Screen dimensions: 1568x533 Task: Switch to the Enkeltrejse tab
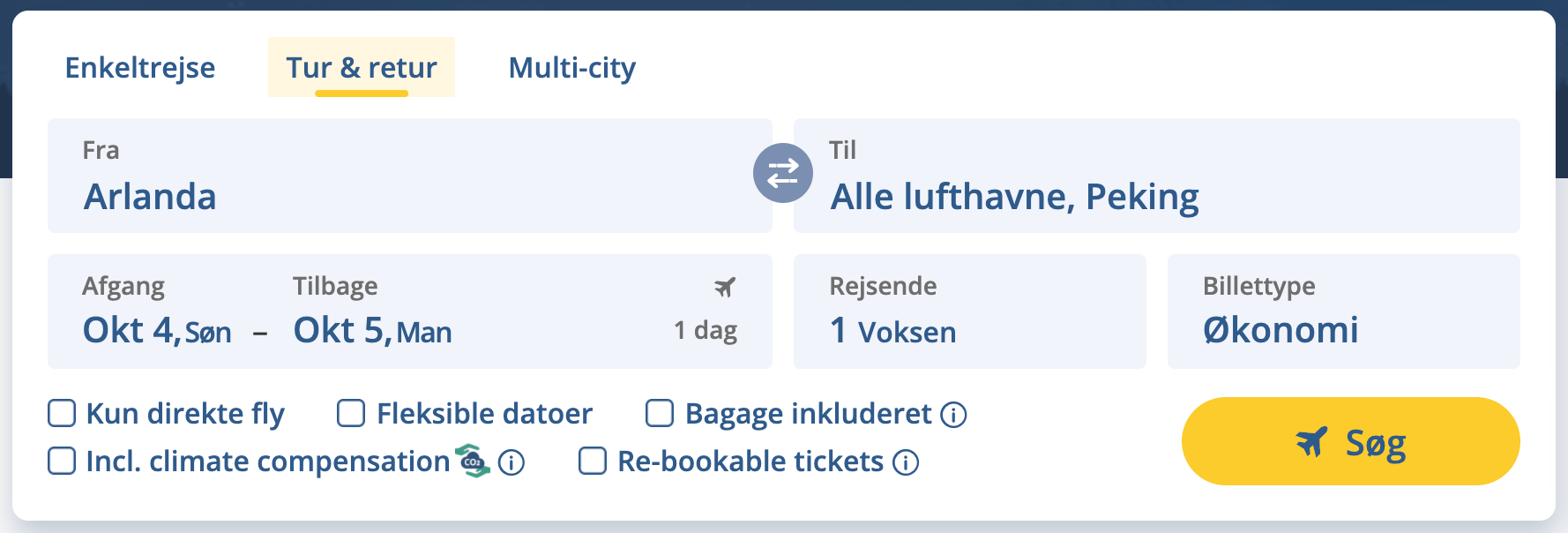(140, 68)
